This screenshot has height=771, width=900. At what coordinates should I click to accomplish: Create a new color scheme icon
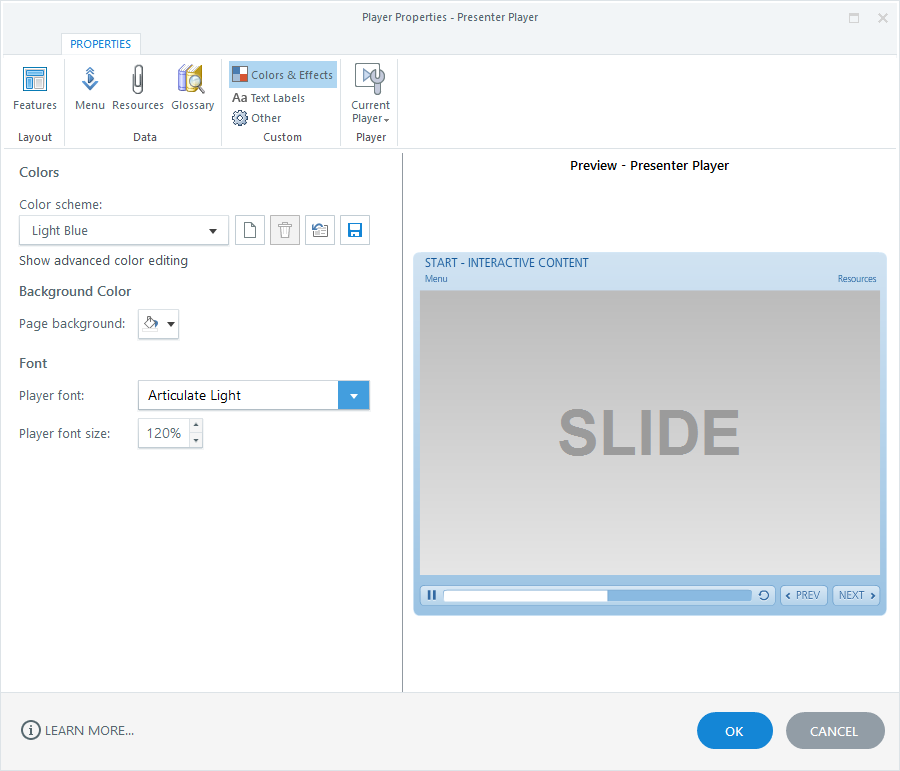250,231
